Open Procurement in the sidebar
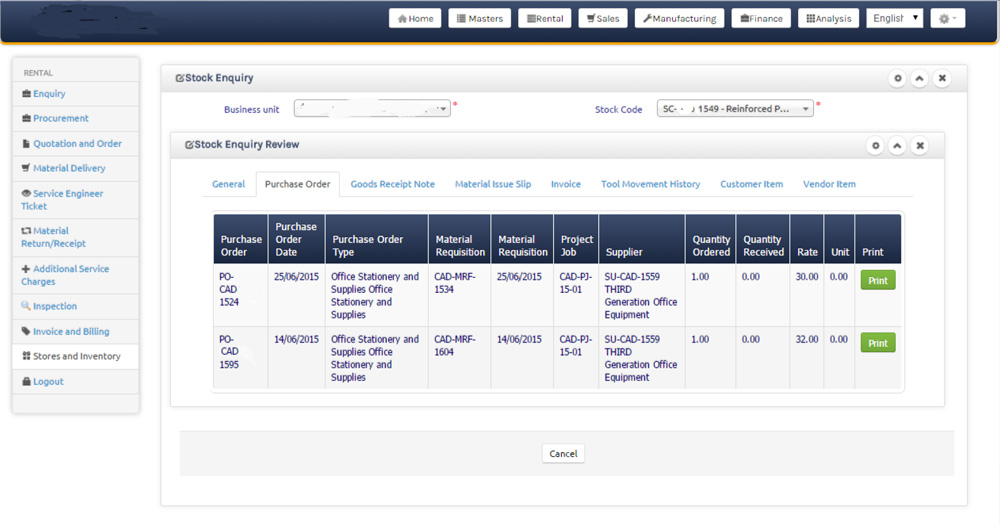This screenshot has width=1000, height=525. 60,118
